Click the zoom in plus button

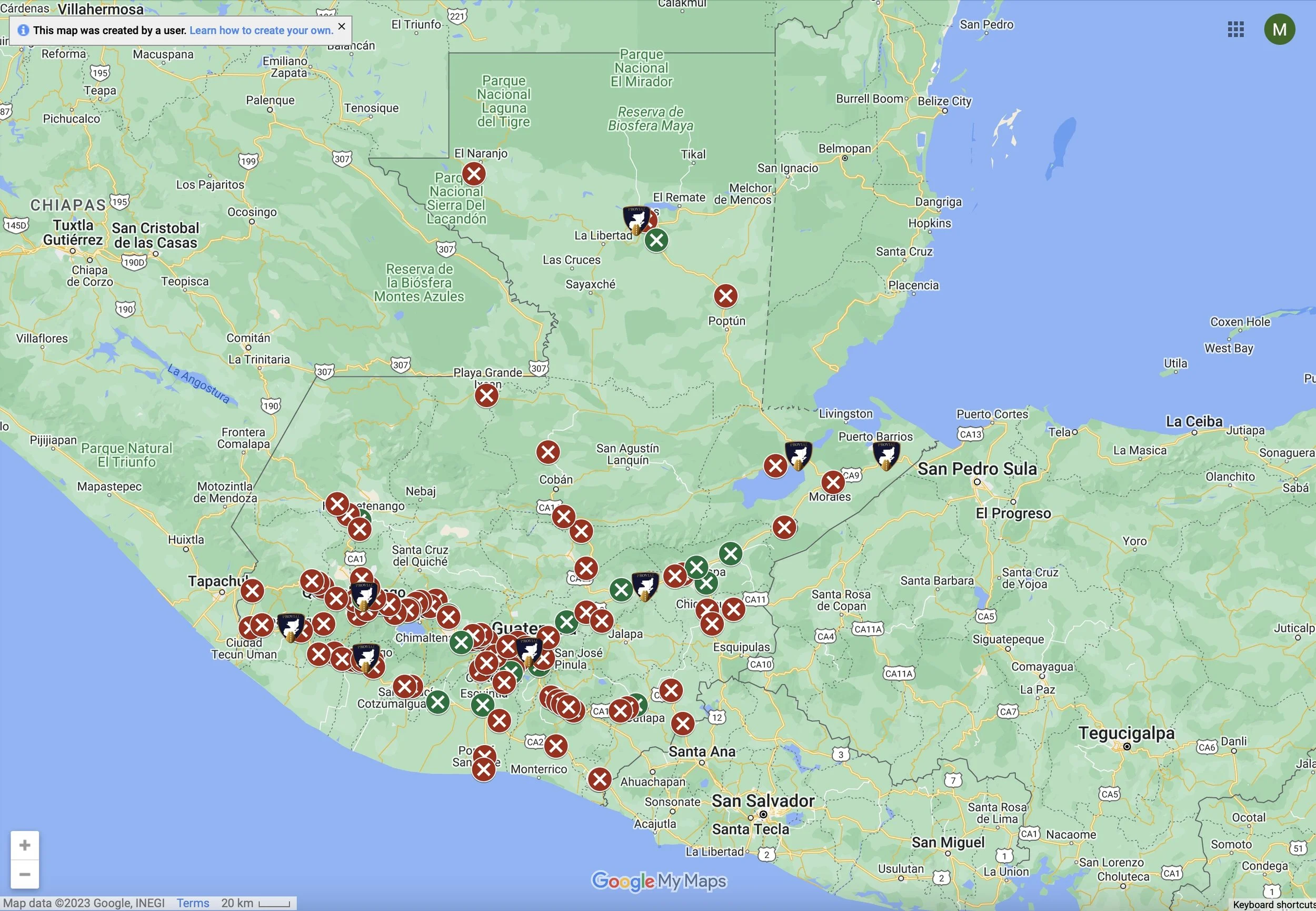(x=25, y=845)
